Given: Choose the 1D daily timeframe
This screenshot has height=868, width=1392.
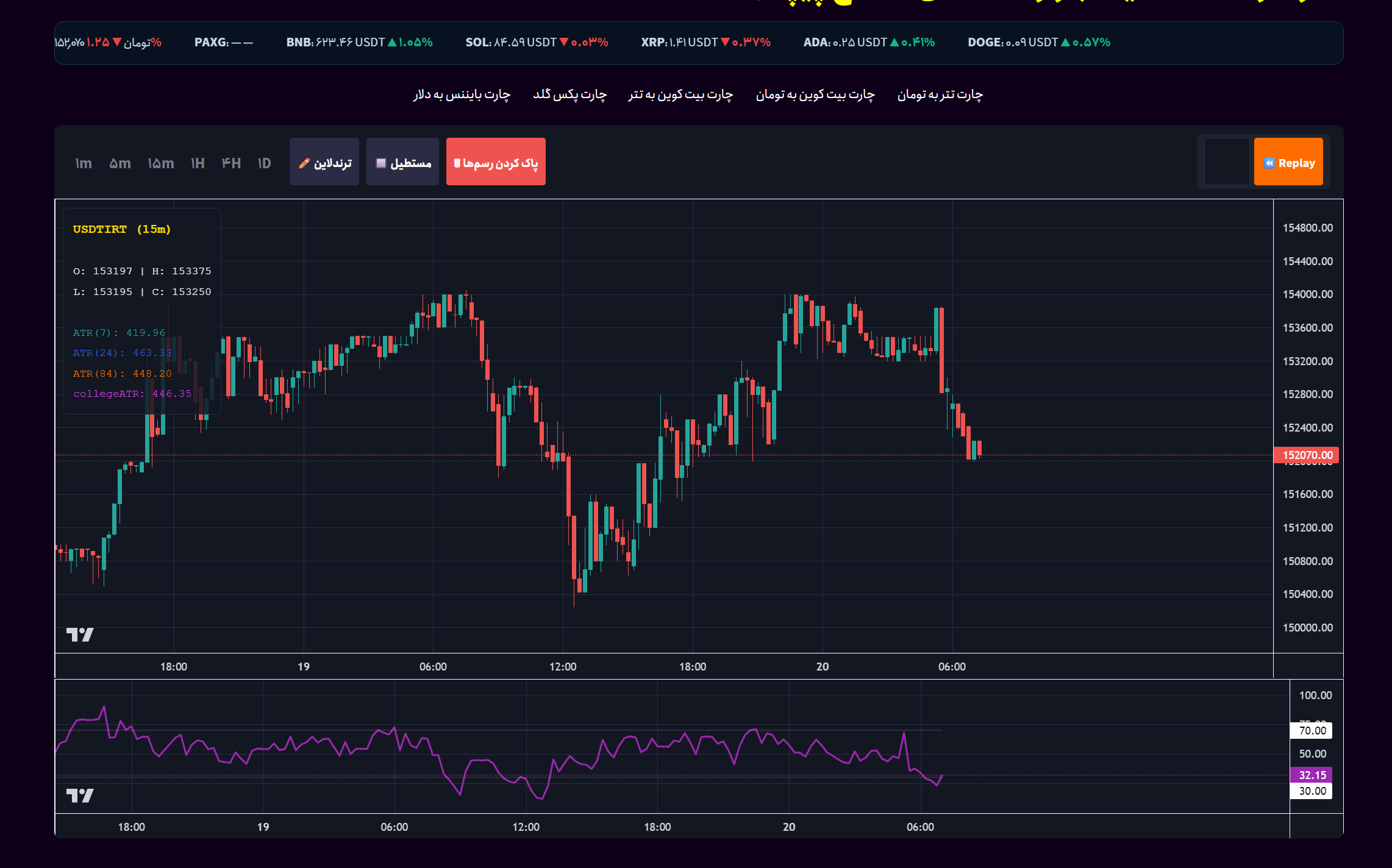Looking at the screenshot, I should 264,163.
